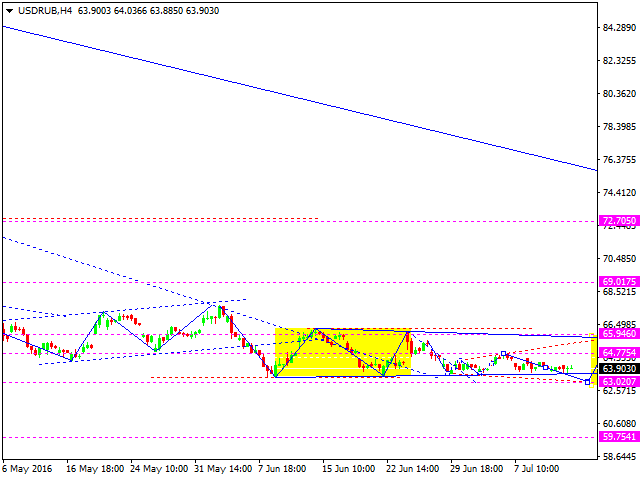Select the 31 May 14:00 time label

pos(223,469)
